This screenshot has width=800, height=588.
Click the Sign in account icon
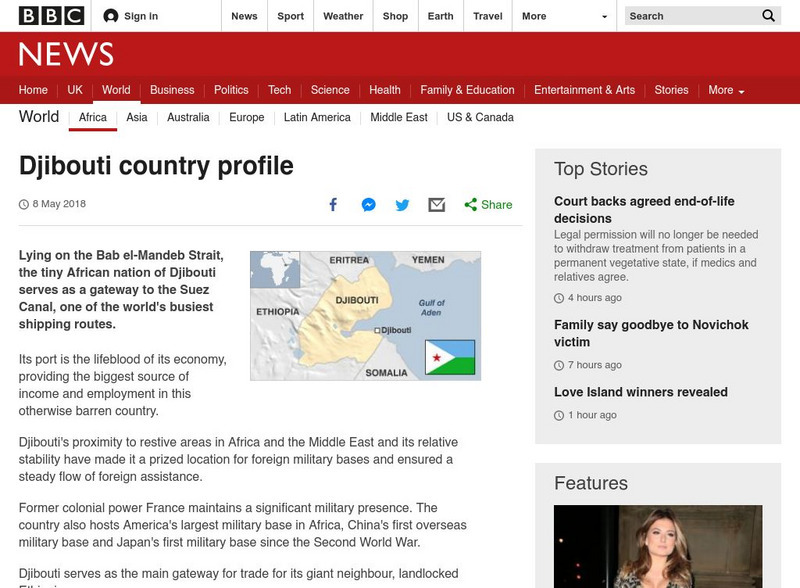tap(111, 16)
